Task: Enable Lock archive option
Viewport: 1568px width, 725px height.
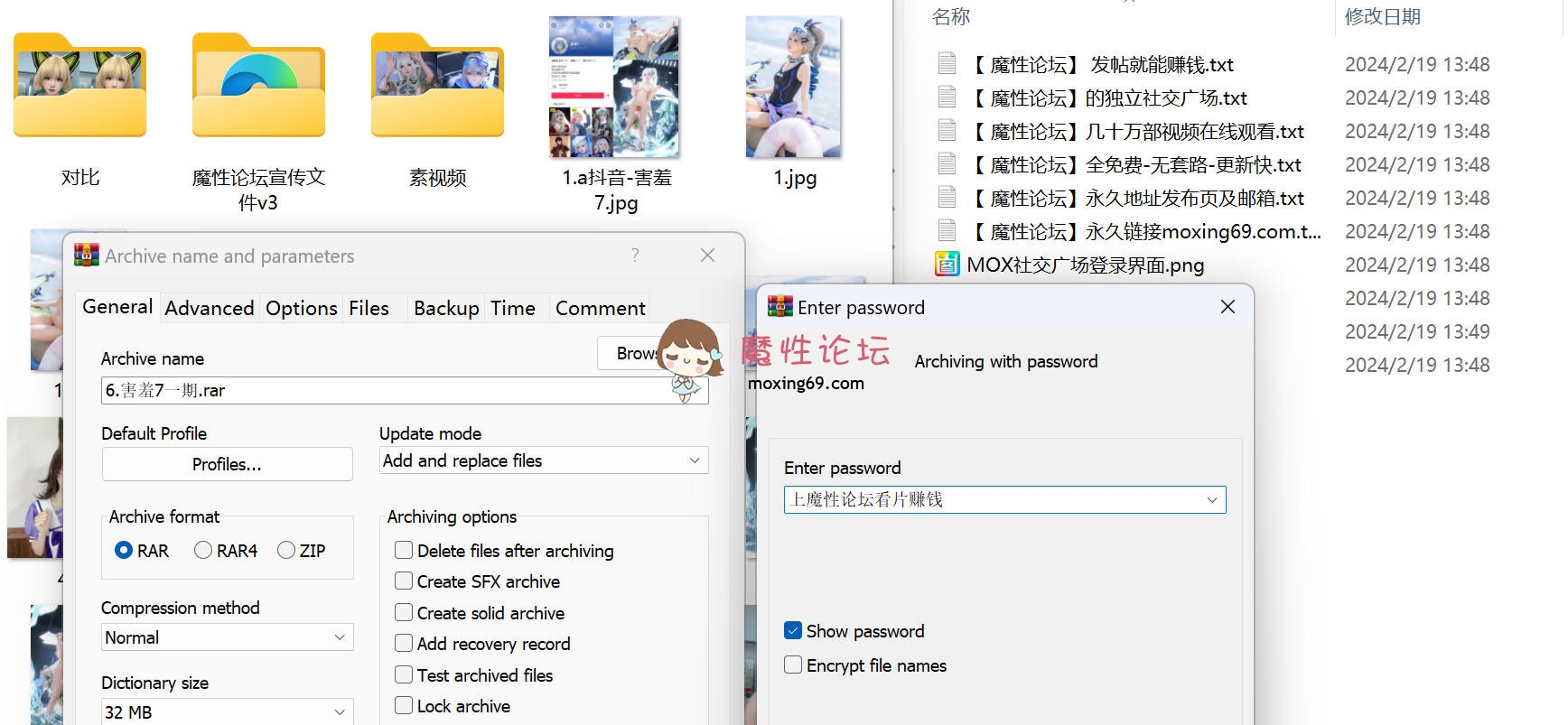Action: [x=404, y=705]
